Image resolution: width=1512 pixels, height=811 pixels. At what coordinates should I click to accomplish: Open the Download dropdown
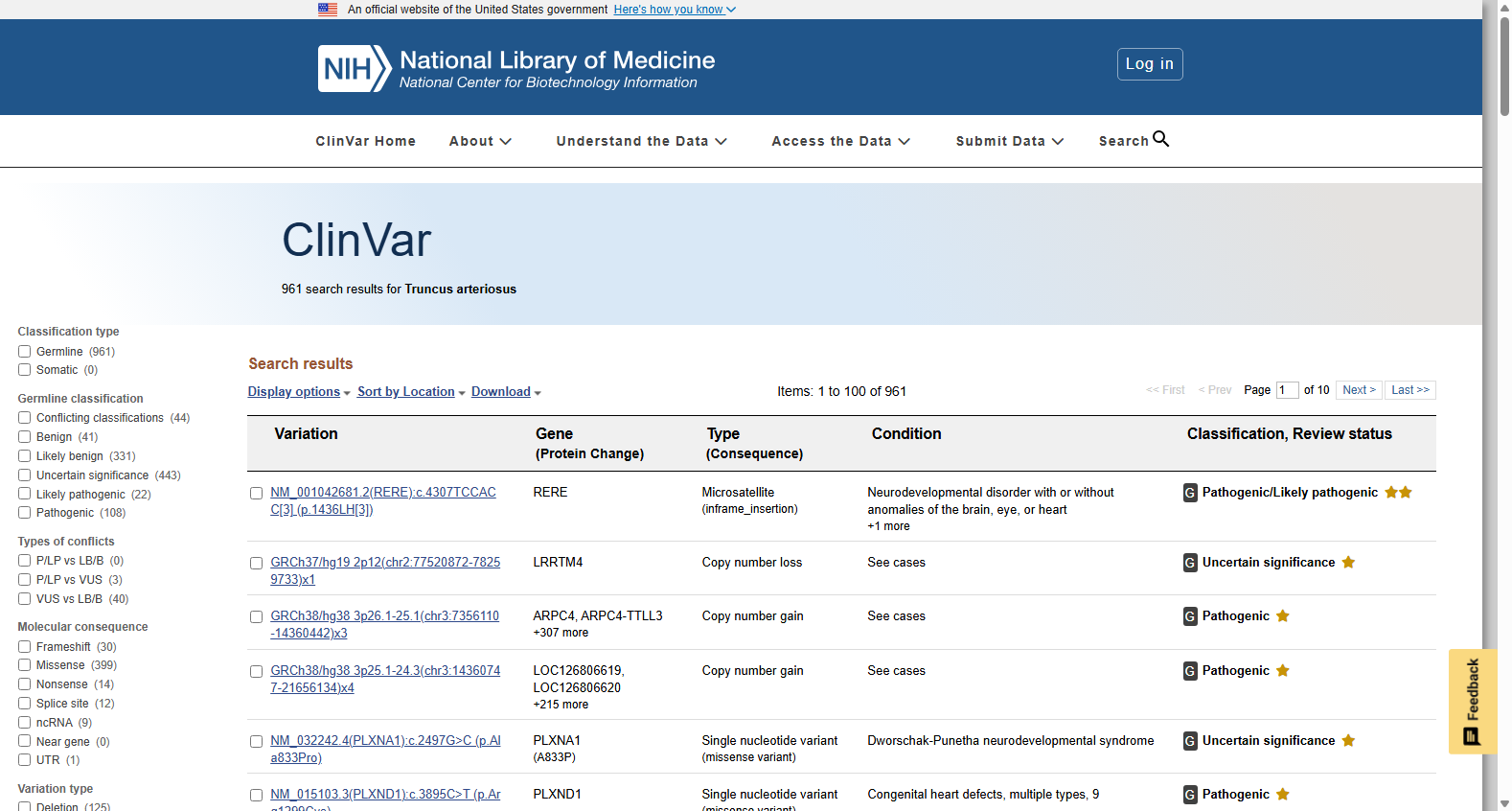click(x=506, y=392)
